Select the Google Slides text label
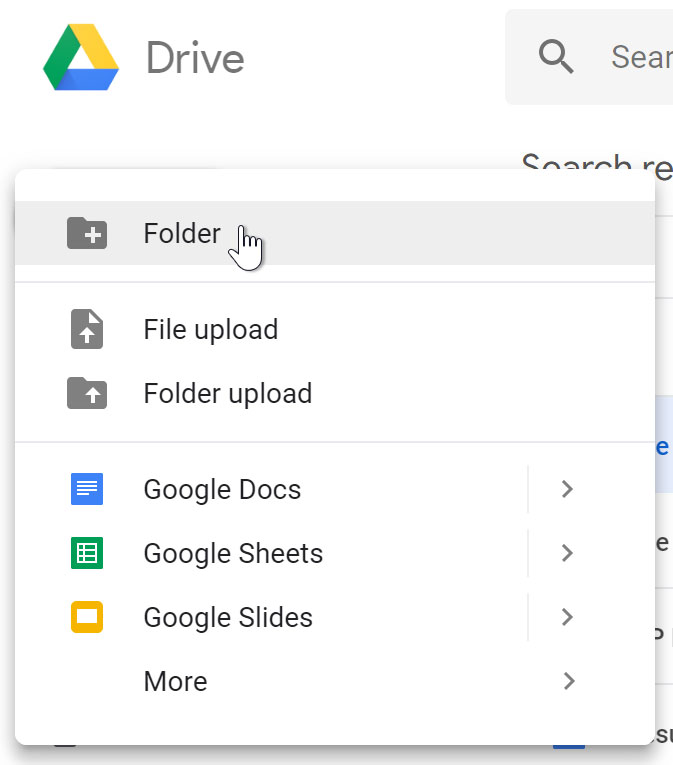Image resolution: width=673 pixels, height=765 pixels. pos(228,617)
